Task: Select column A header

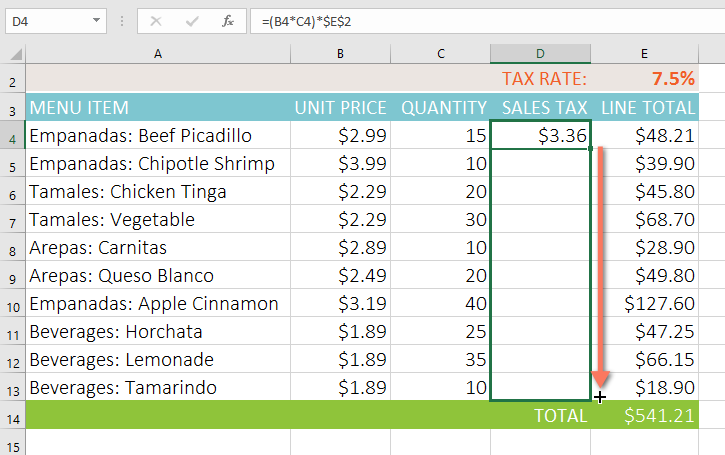Action: pyautogui.click(x=157, y=53)
